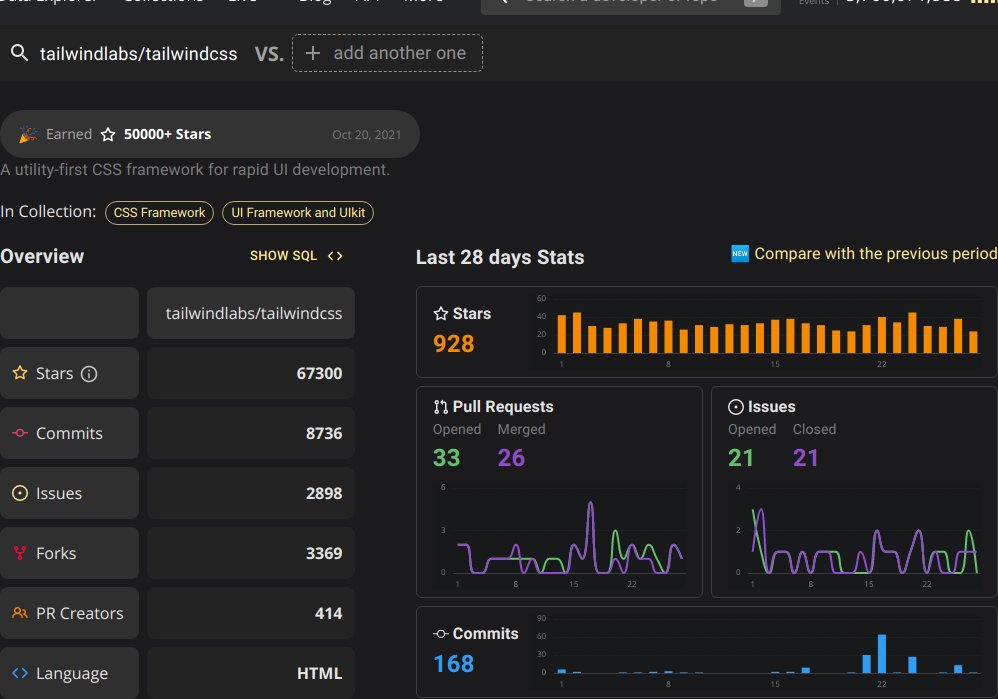Viewport: 998px width, 699px height.
Task: Click the Overview heading
Action: pyautogui.click(x=42, y=257)
